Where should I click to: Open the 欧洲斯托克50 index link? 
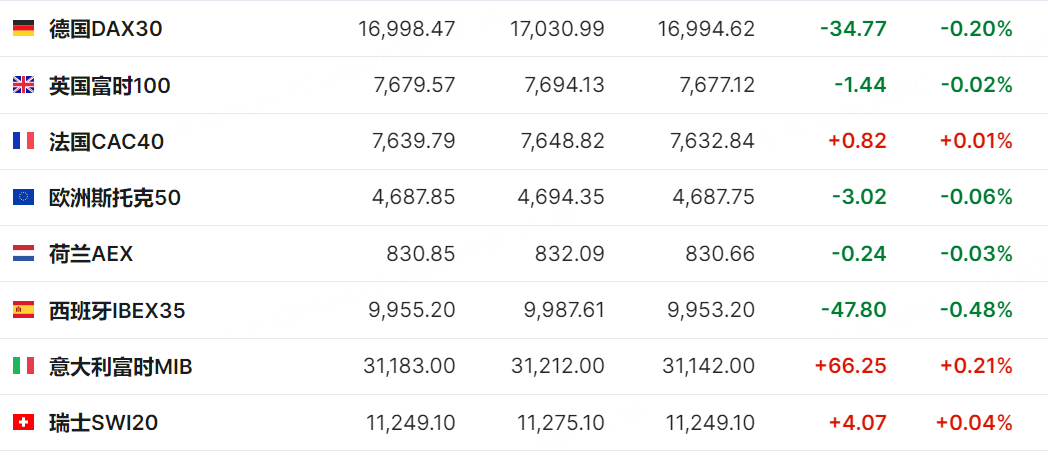click(x=115, y=198)
